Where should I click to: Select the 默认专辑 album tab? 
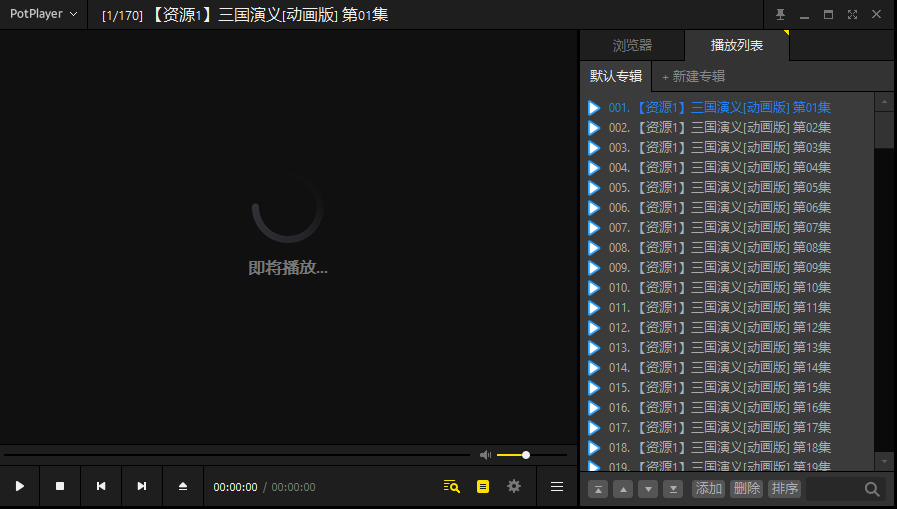point(616,76)
